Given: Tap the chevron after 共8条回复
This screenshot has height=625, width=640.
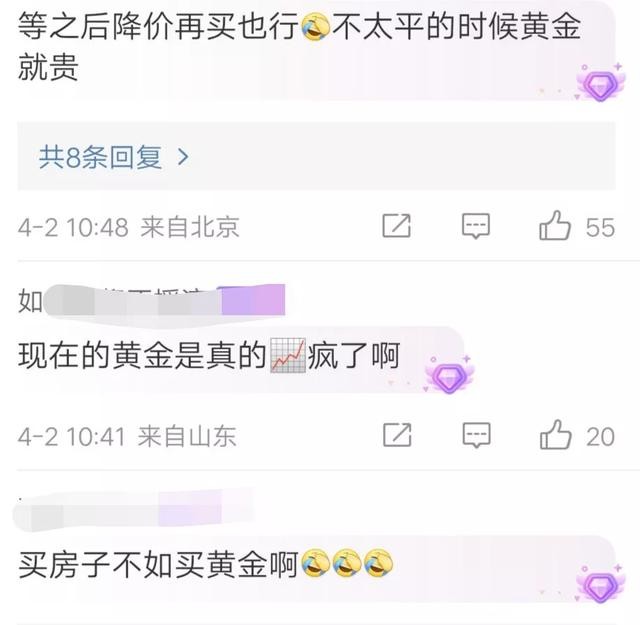Looking at the screenshot, I should 184,157.
